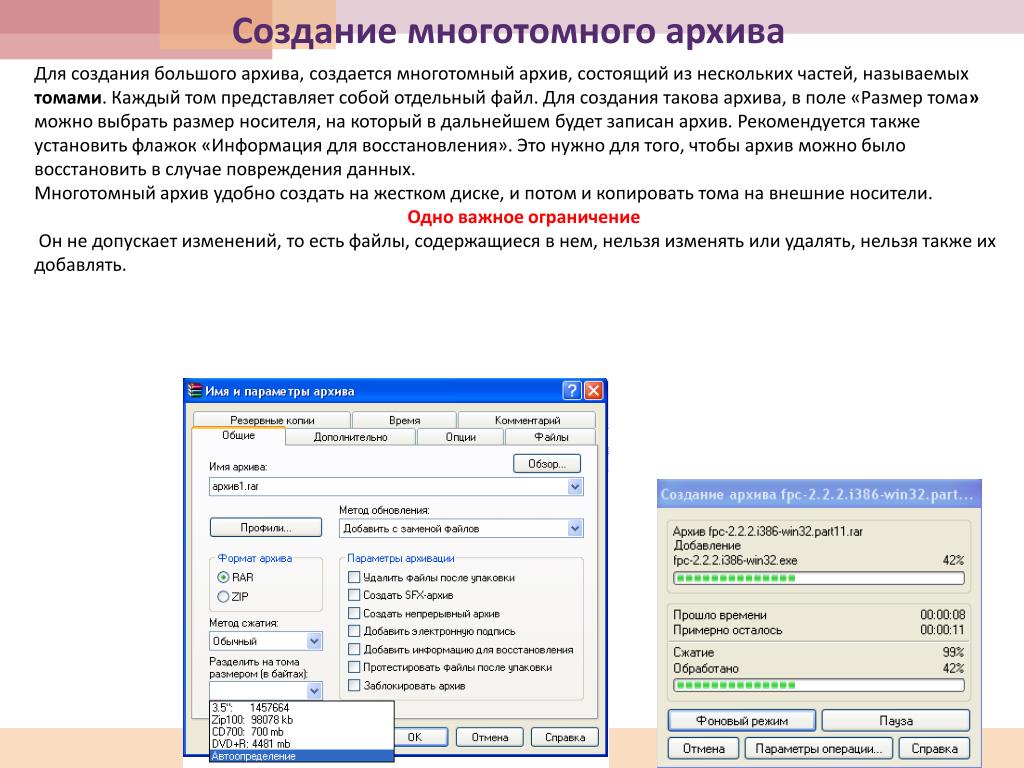Click the Сжатие value 99%
The image size is (1024, 768).
[x=953, y=652]
